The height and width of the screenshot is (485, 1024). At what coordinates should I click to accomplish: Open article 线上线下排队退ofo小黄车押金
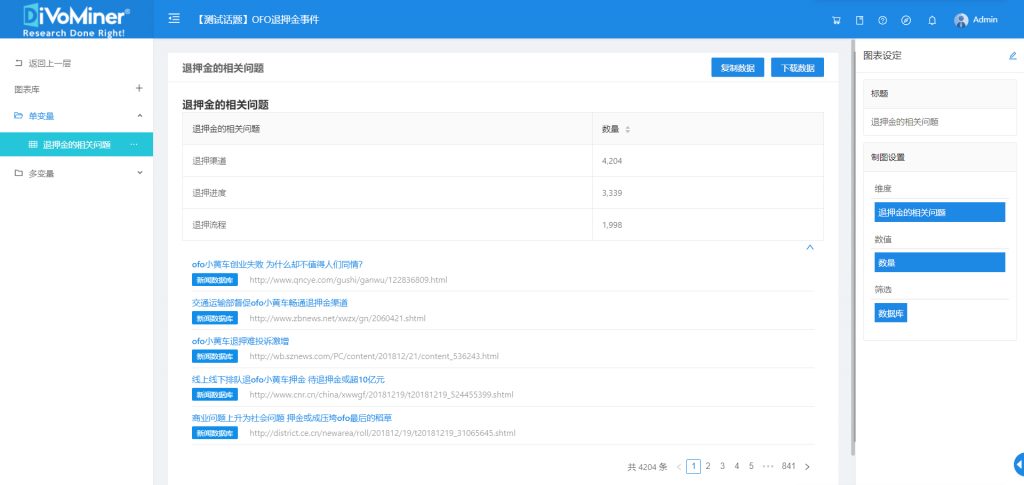click(288, 379)
